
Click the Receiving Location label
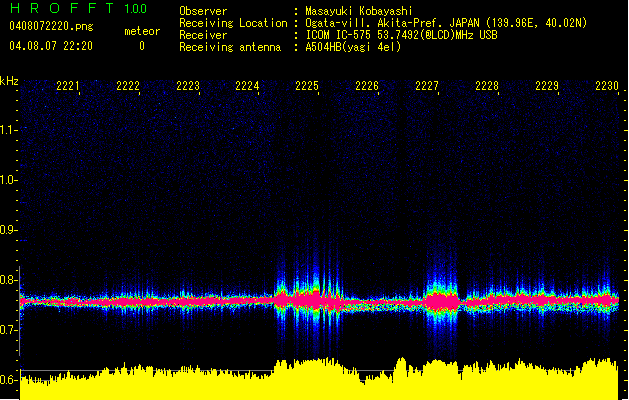[233, 23]
